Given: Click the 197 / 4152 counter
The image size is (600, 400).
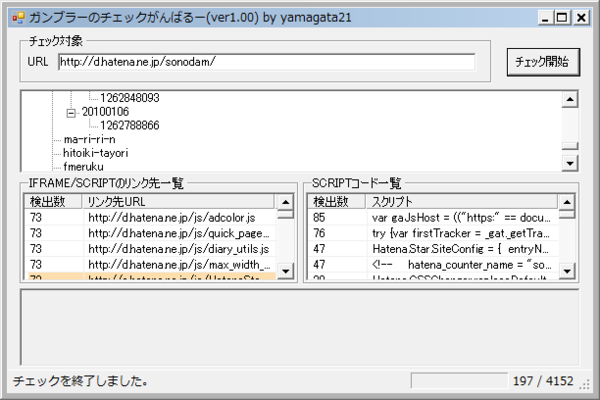Looking at the screenshot, I should (543, 381).
